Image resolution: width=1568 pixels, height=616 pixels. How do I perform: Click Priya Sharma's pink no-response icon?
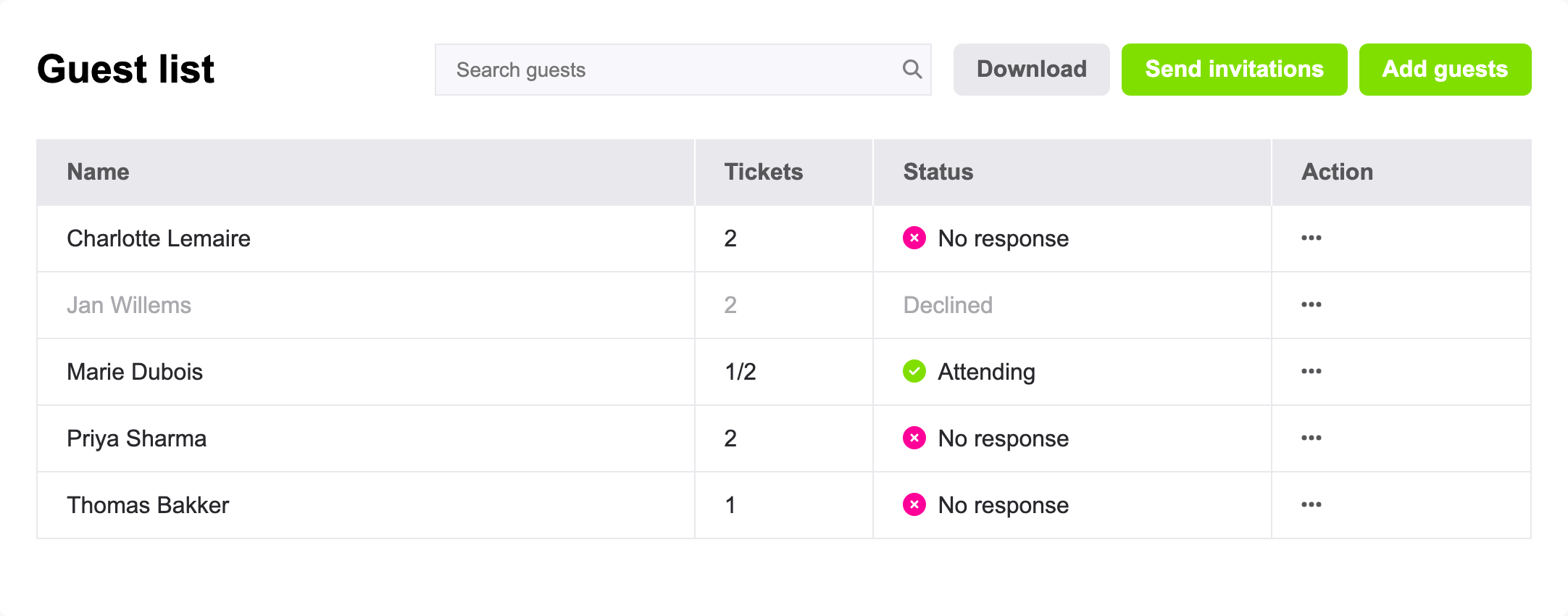[x=914, y=438]
